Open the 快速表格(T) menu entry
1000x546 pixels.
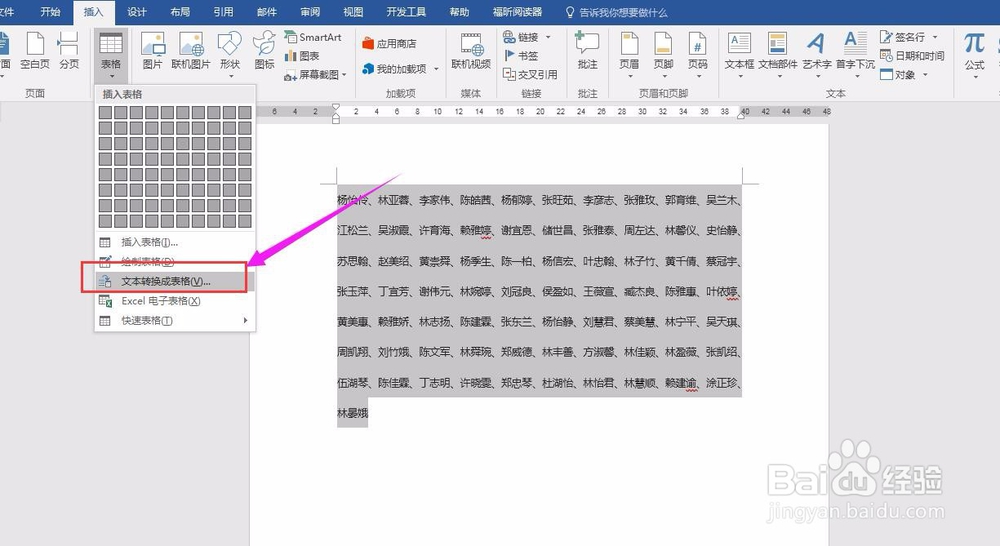(175, 320)
